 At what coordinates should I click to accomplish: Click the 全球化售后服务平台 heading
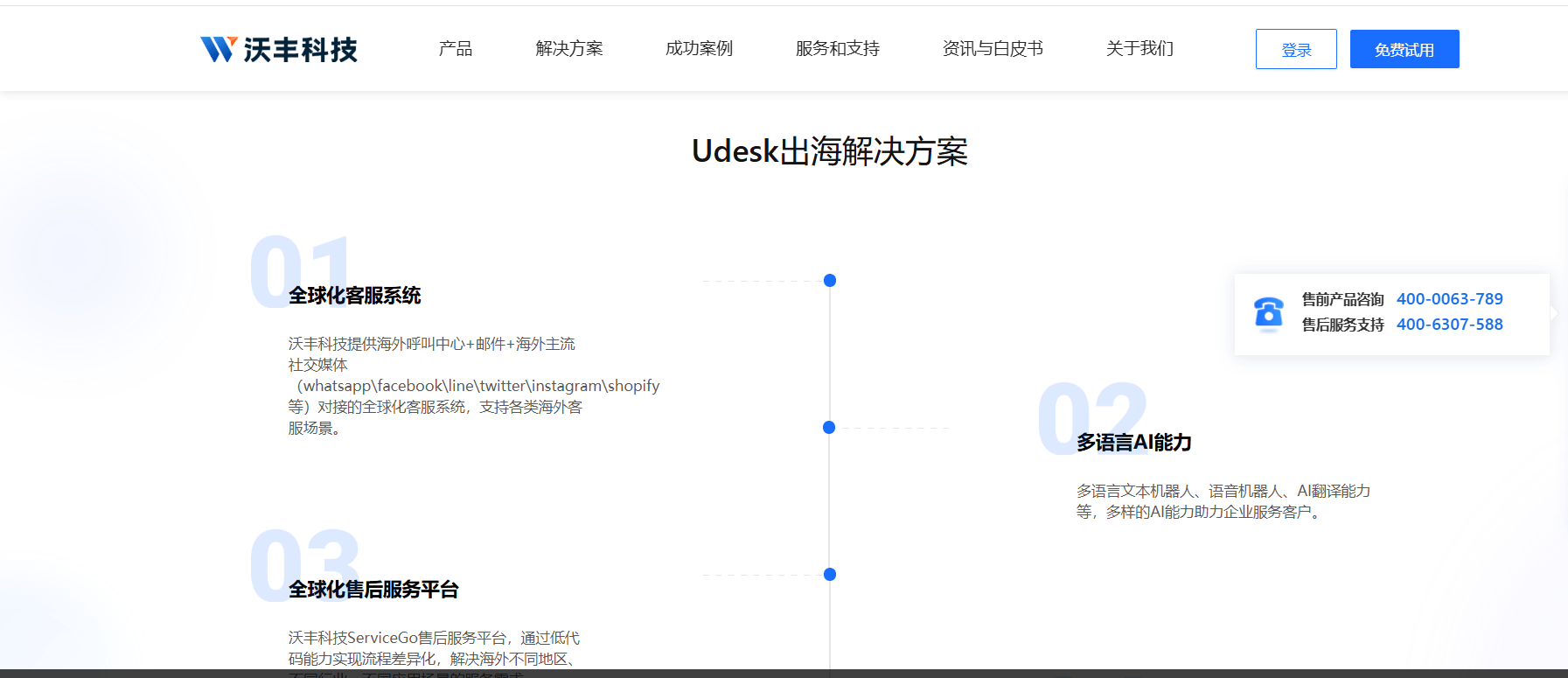coord(373,590)
